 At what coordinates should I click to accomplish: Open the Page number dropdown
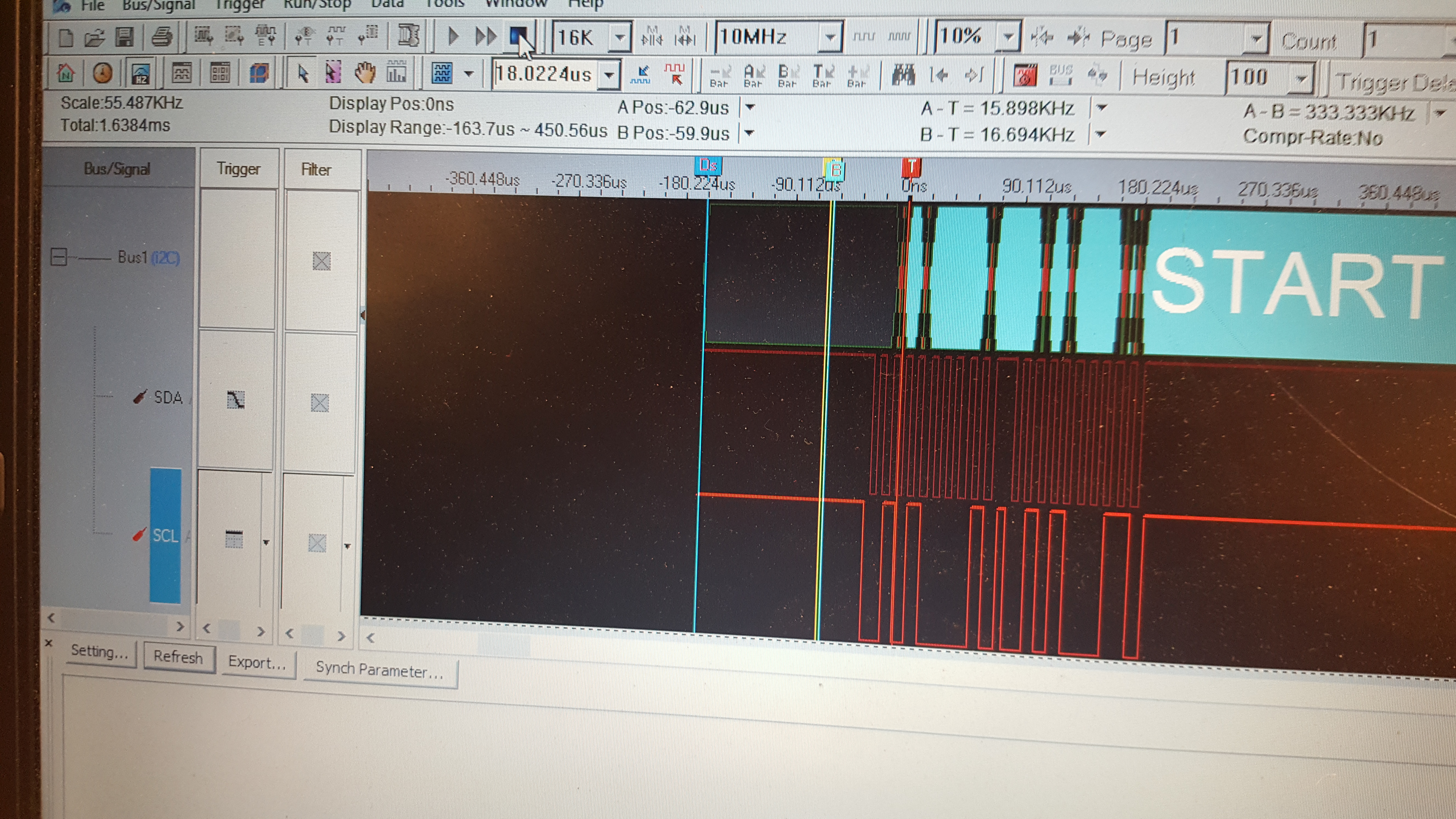pyautogui.click(x=1256, y=39)
